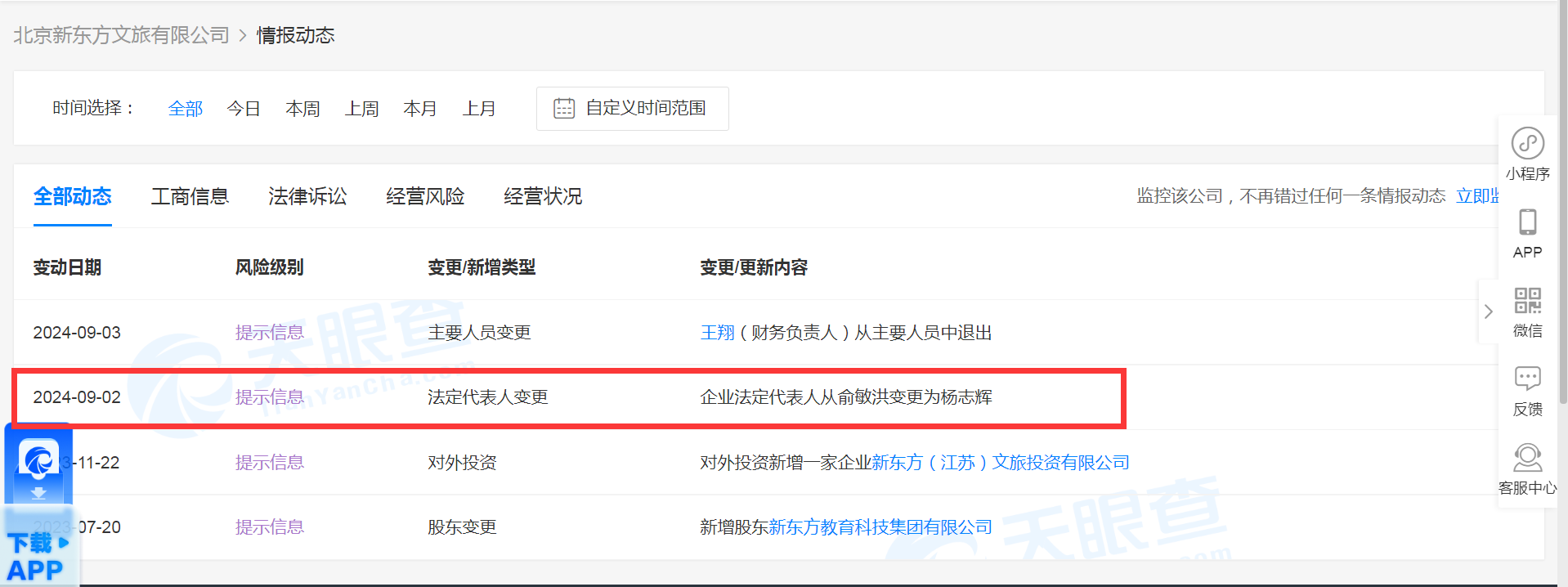Click 提示信息 in the 对外投资 row
The image size is (1568, 587).
270,463
